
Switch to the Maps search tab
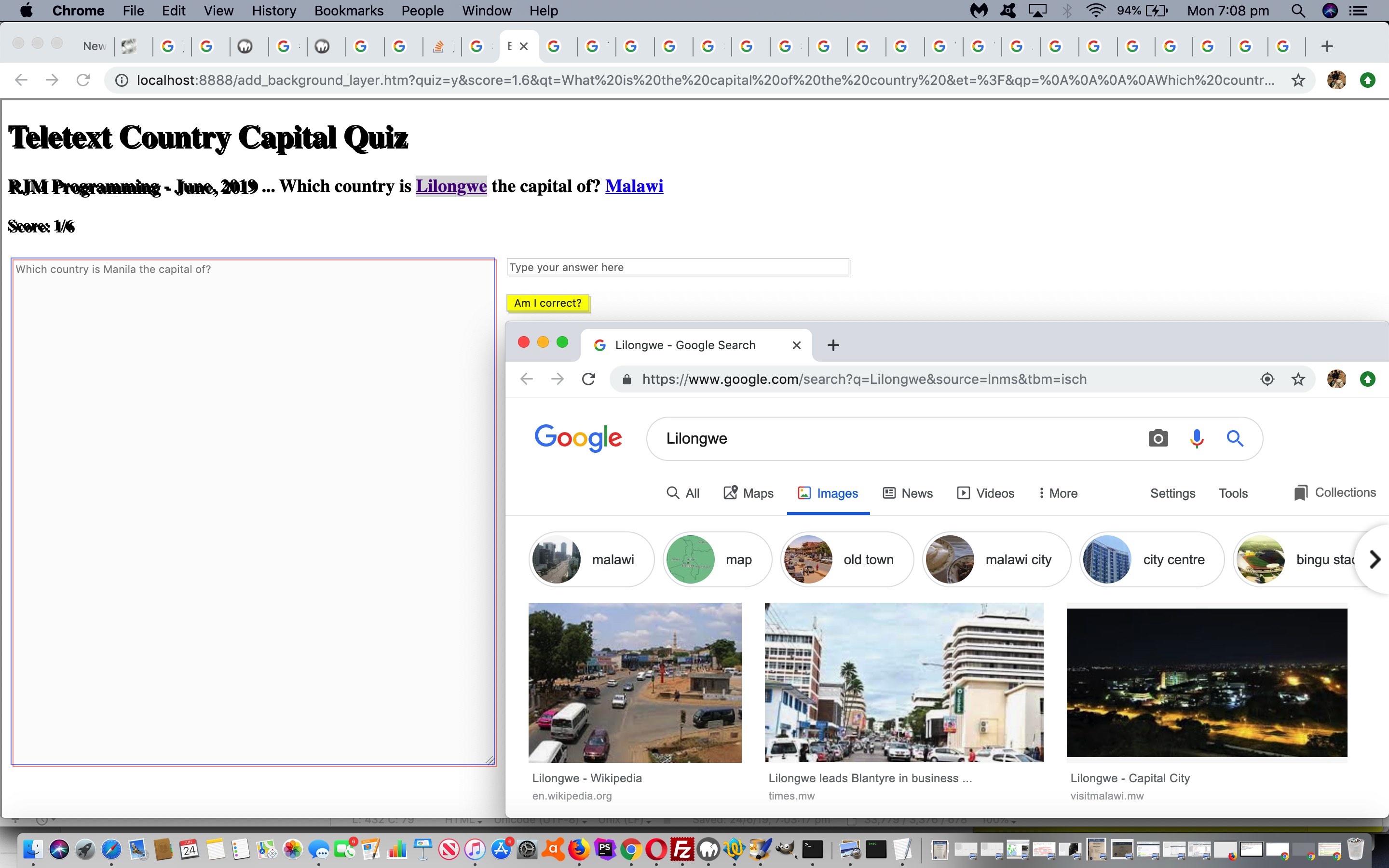pyautogui.click(x=749, y=493)
